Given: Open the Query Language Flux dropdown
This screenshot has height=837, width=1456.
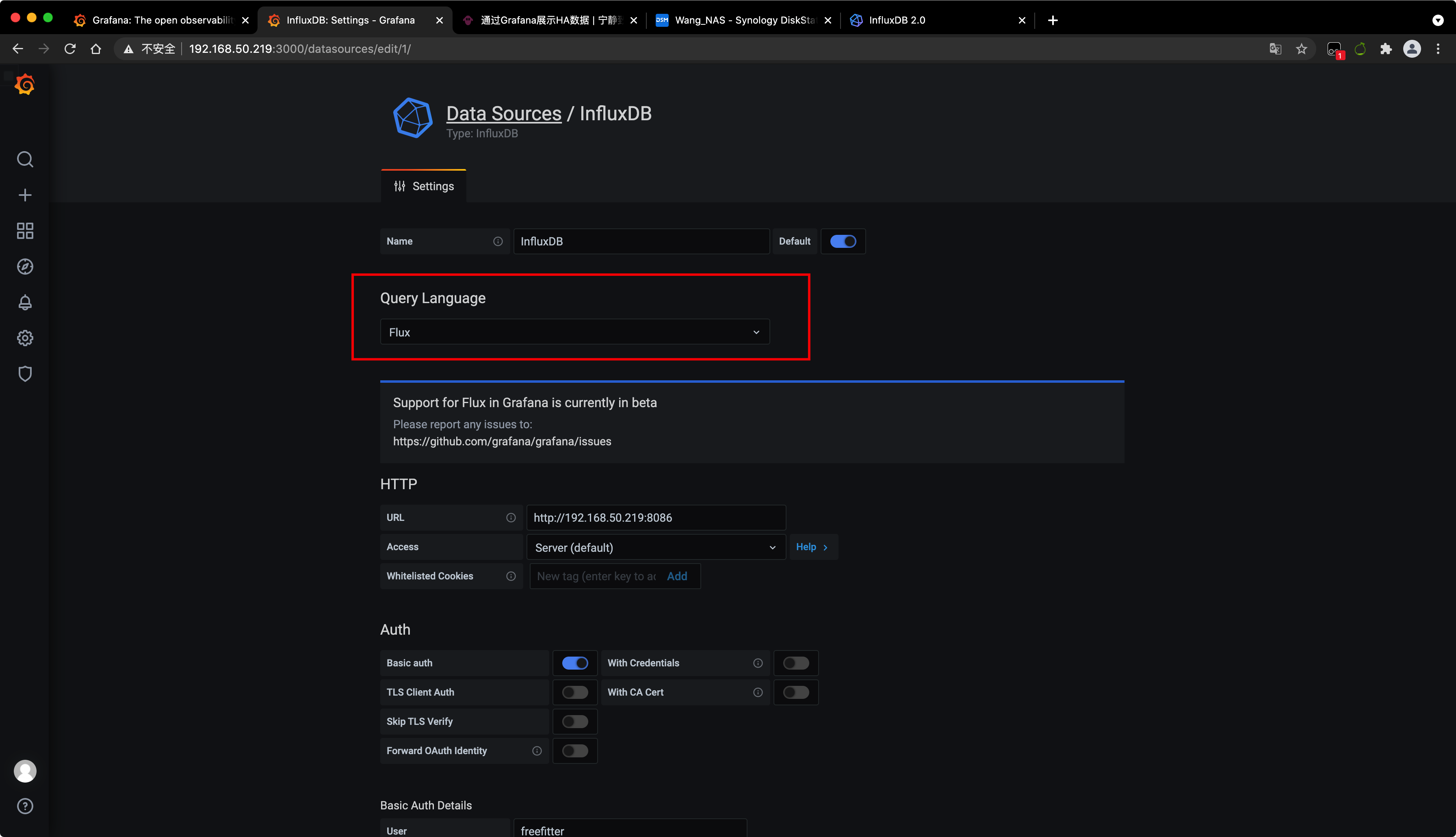Looking at the screenshot, I should tap(574, 332).
